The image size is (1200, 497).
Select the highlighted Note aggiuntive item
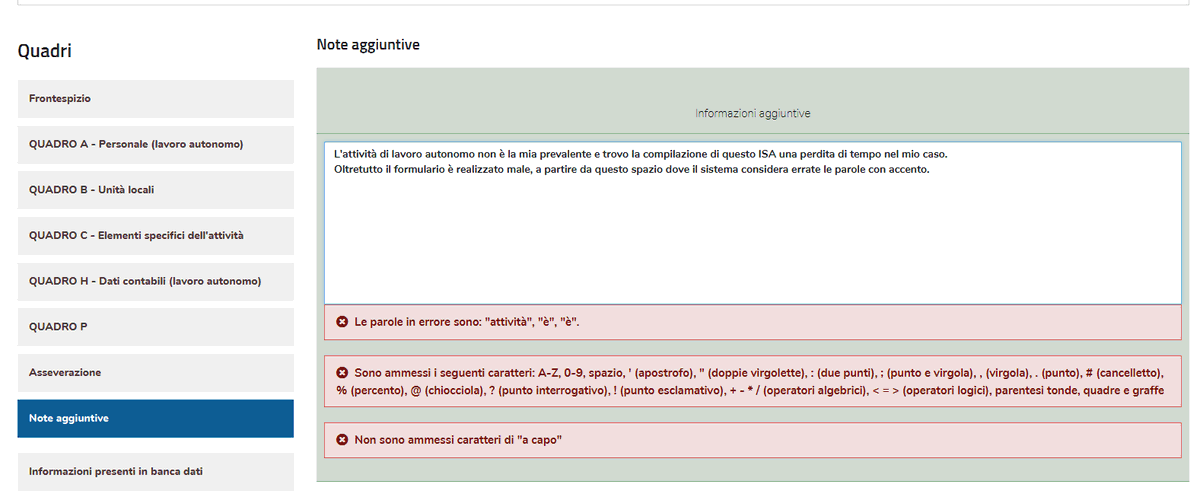[x=155, y=419]
